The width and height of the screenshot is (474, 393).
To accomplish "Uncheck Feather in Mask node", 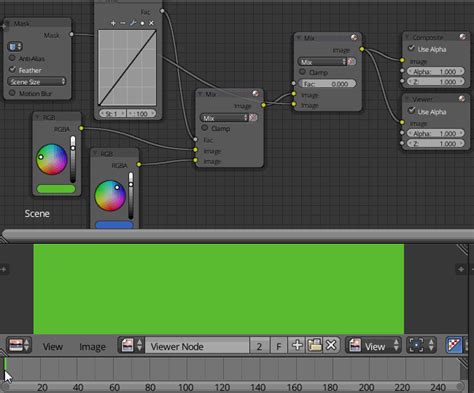I will 12,69.
